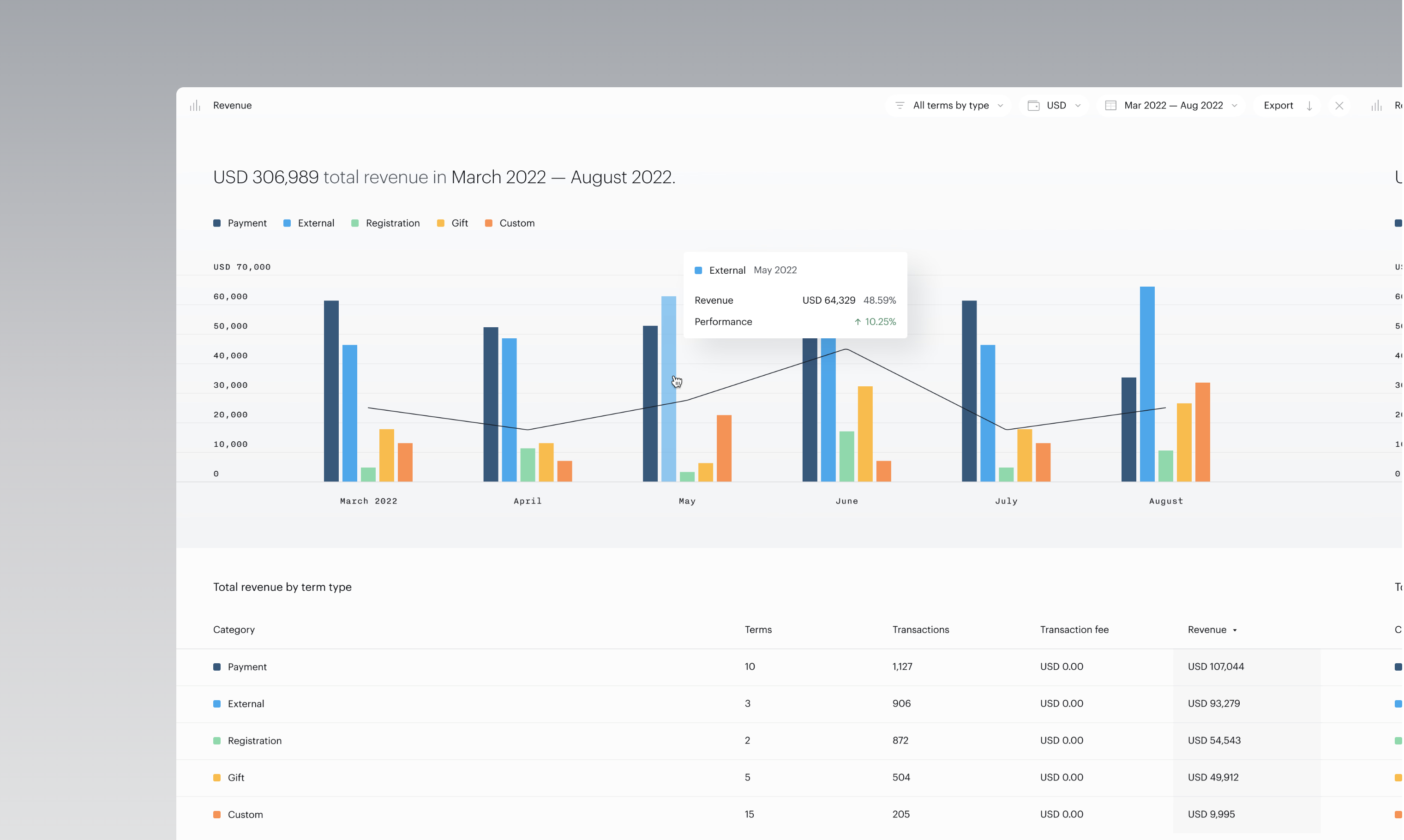The height and width of the screenshot is (840, 1404).
Task: Click the calendar icon beside date range
Action: (1111, 106)
